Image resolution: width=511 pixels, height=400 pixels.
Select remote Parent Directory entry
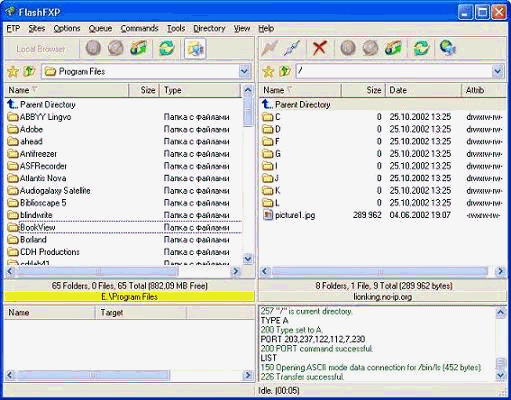click(x=296, y=105)
